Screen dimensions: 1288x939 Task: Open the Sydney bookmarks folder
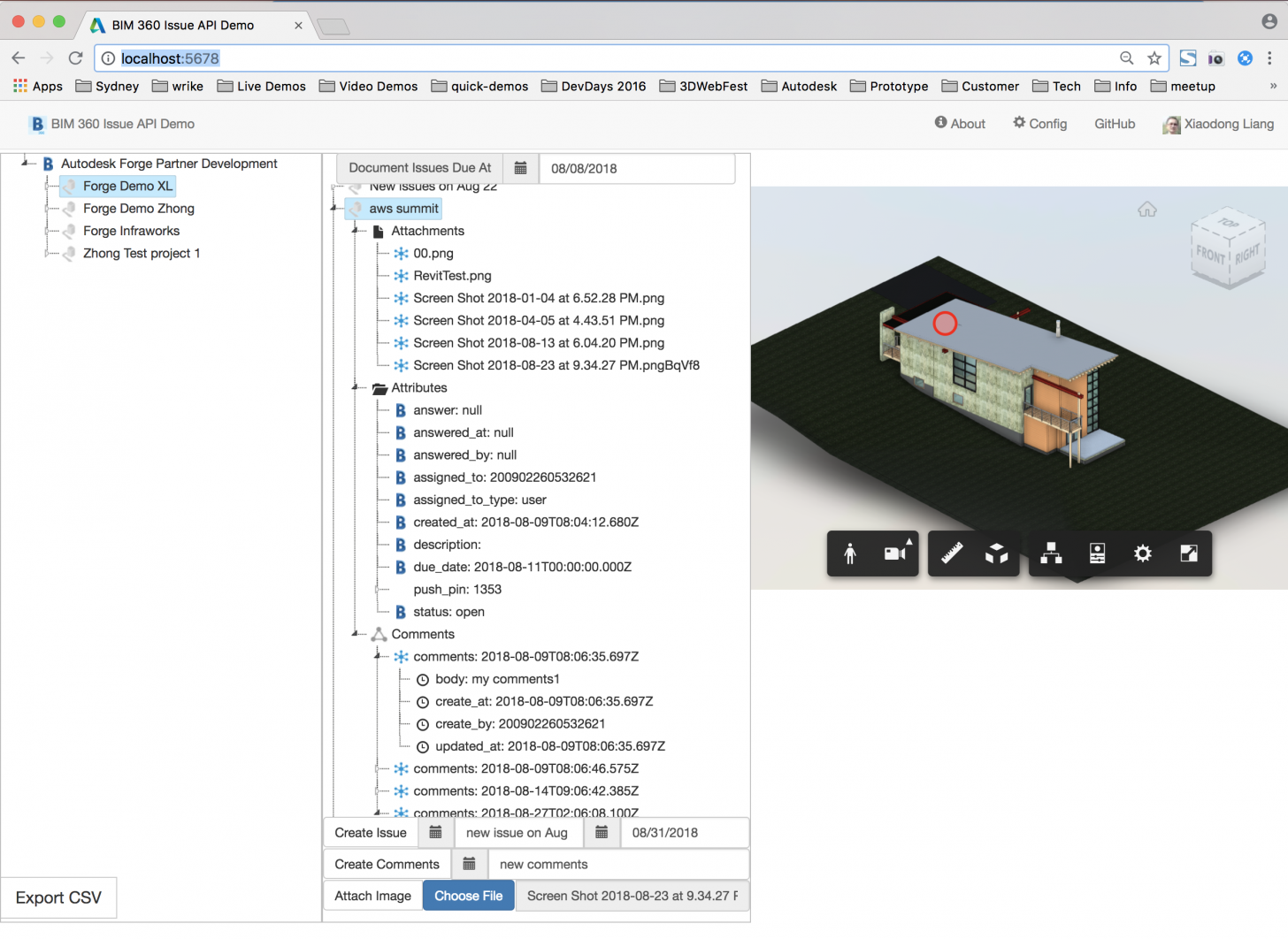(x=107, y=86)
